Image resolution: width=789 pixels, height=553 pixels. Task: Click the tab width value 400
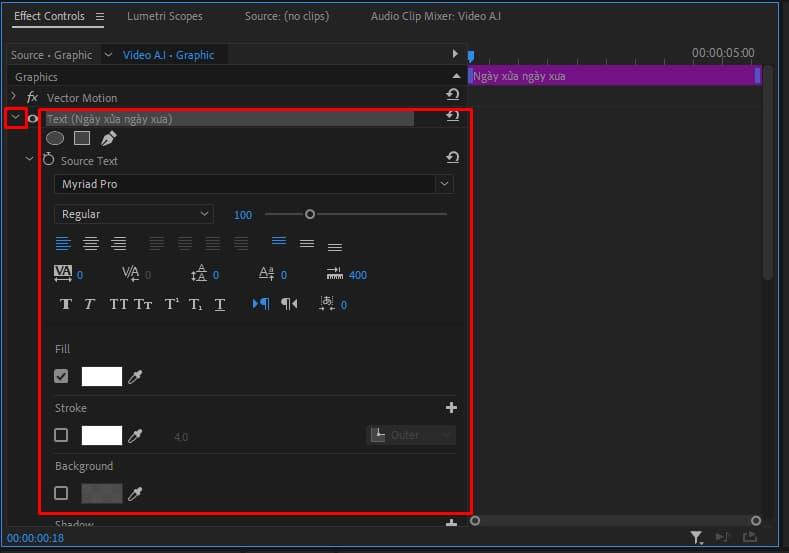(358, 275)
